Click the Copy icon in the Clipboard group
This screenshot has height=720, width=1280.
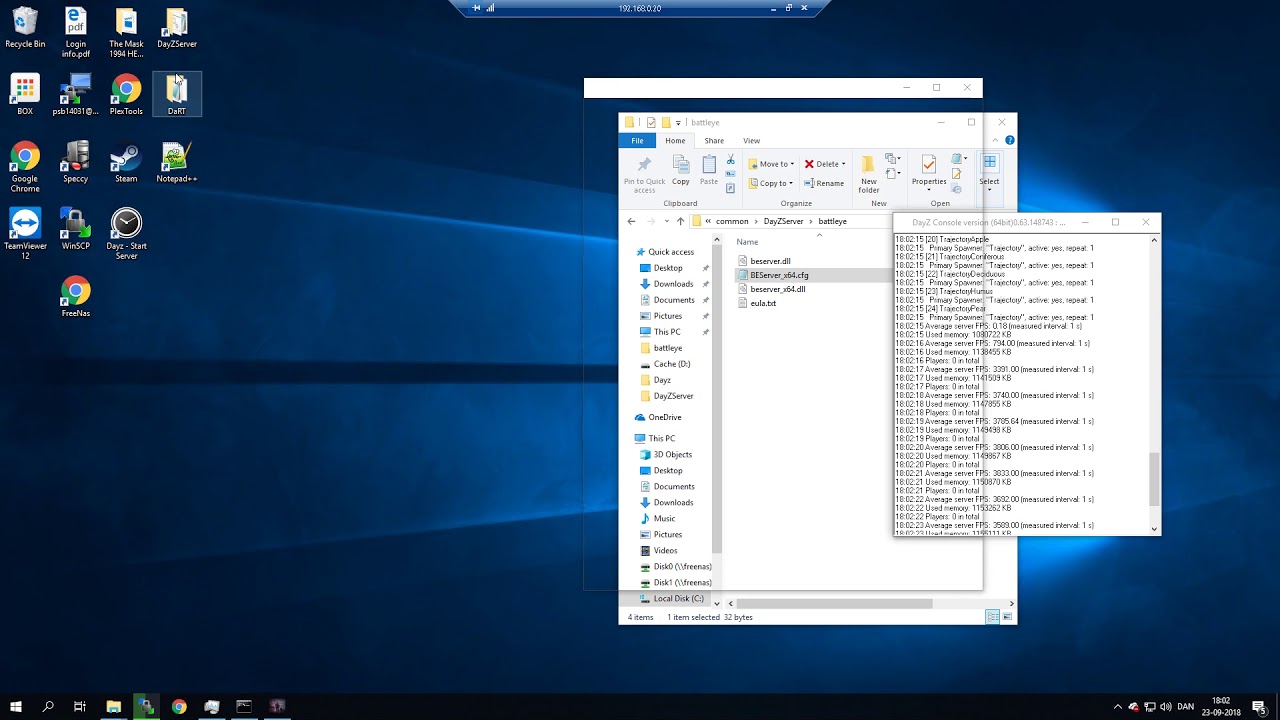click(681, 169)
